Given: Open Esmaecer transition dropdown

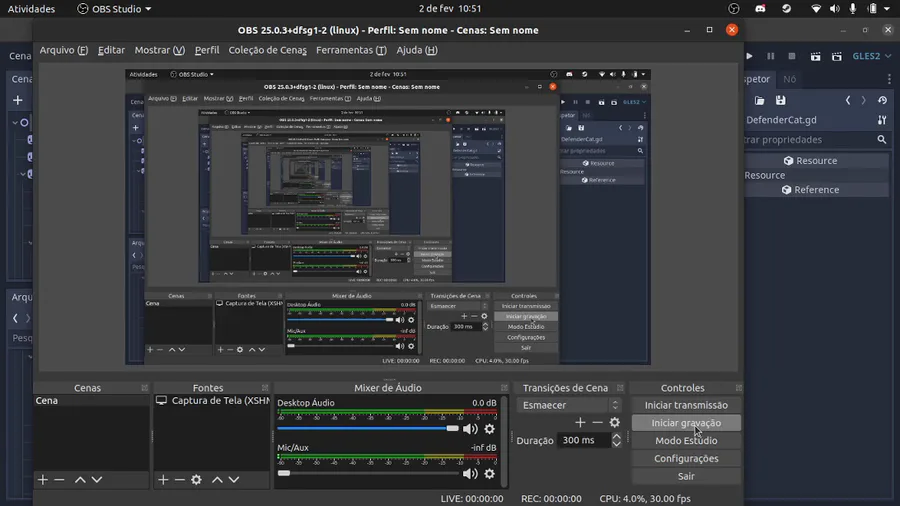Looking at the screenshot, I should coord(569,405).
